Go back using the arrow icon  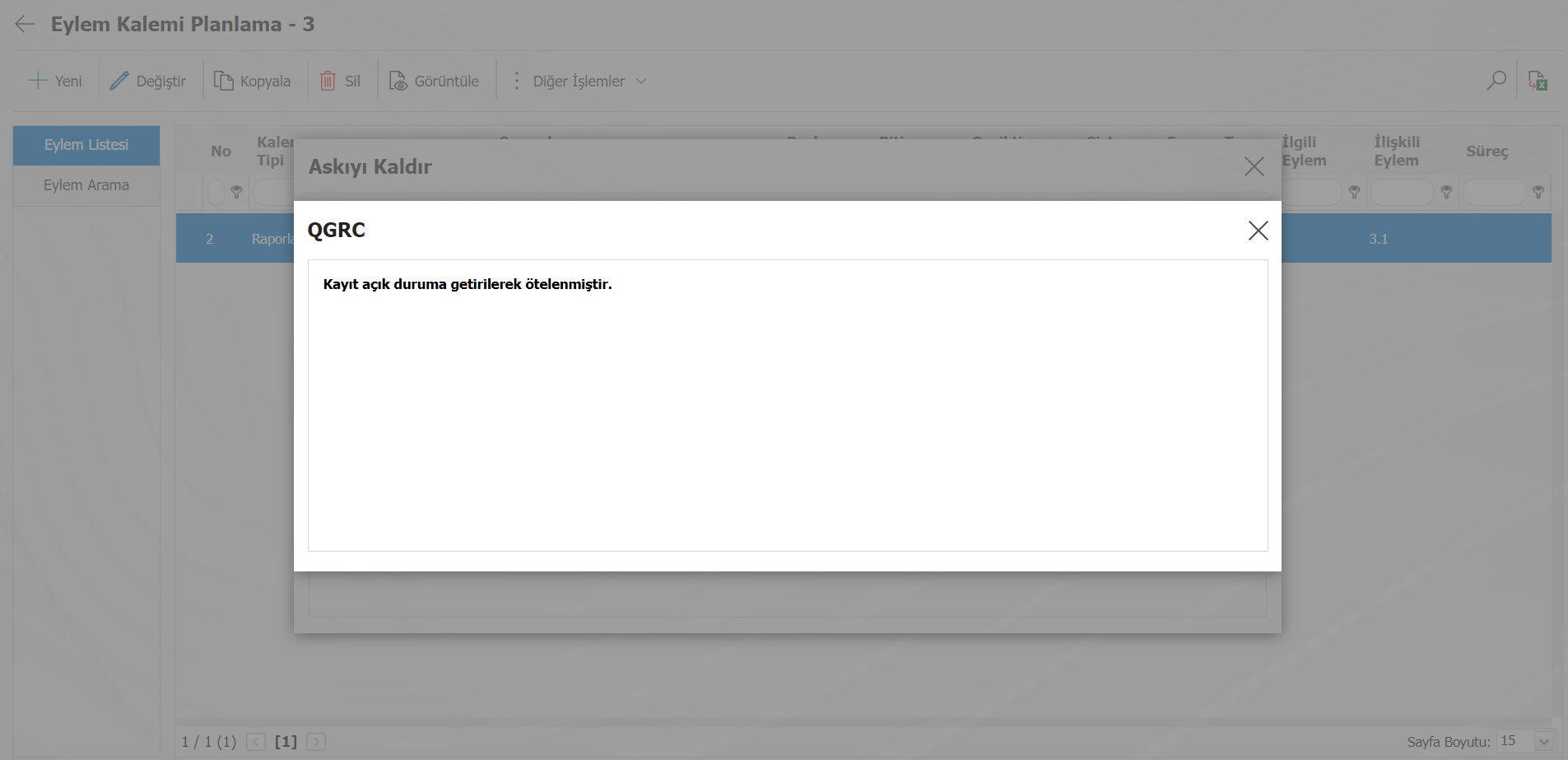[25, 24]
